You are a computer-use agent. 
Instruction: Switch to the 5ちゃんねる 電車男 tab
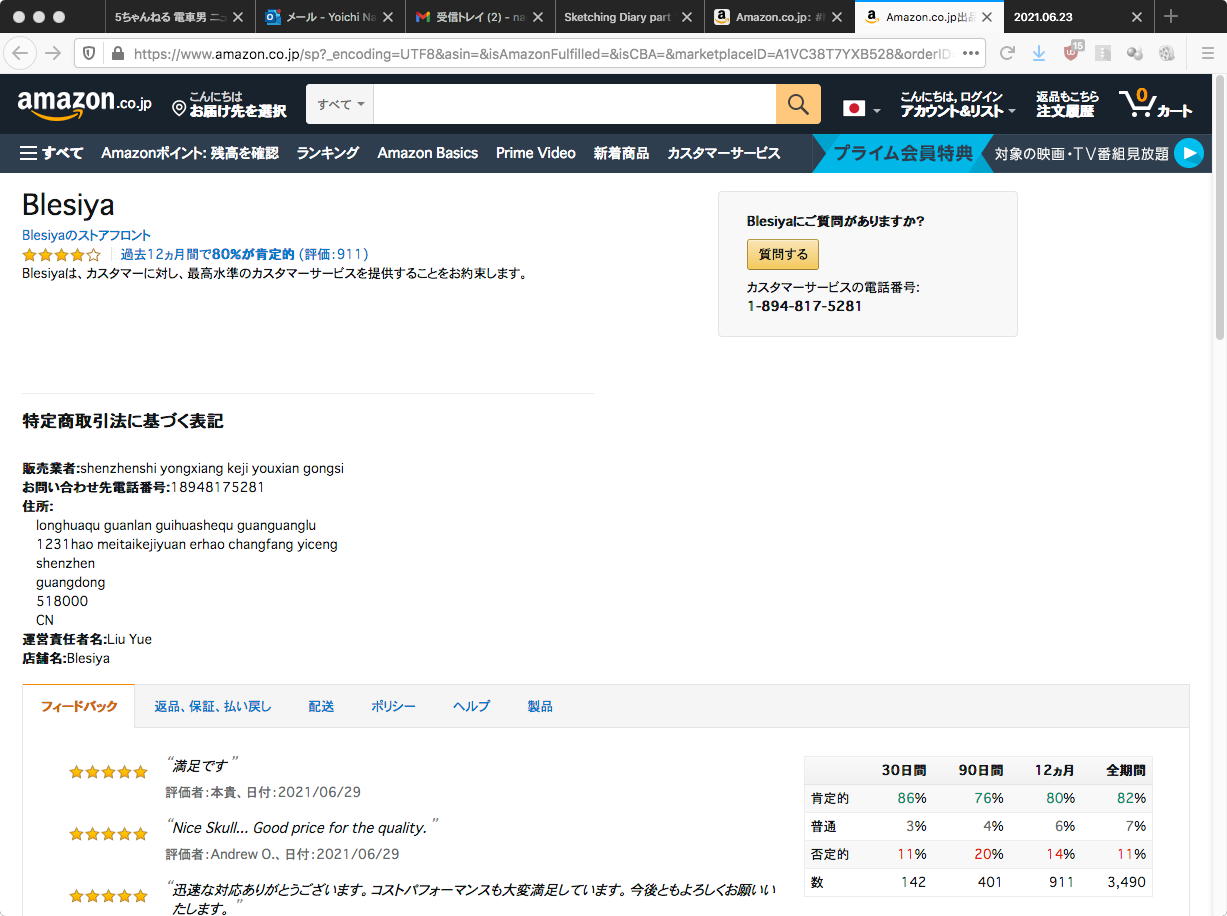tap(180, 17)
